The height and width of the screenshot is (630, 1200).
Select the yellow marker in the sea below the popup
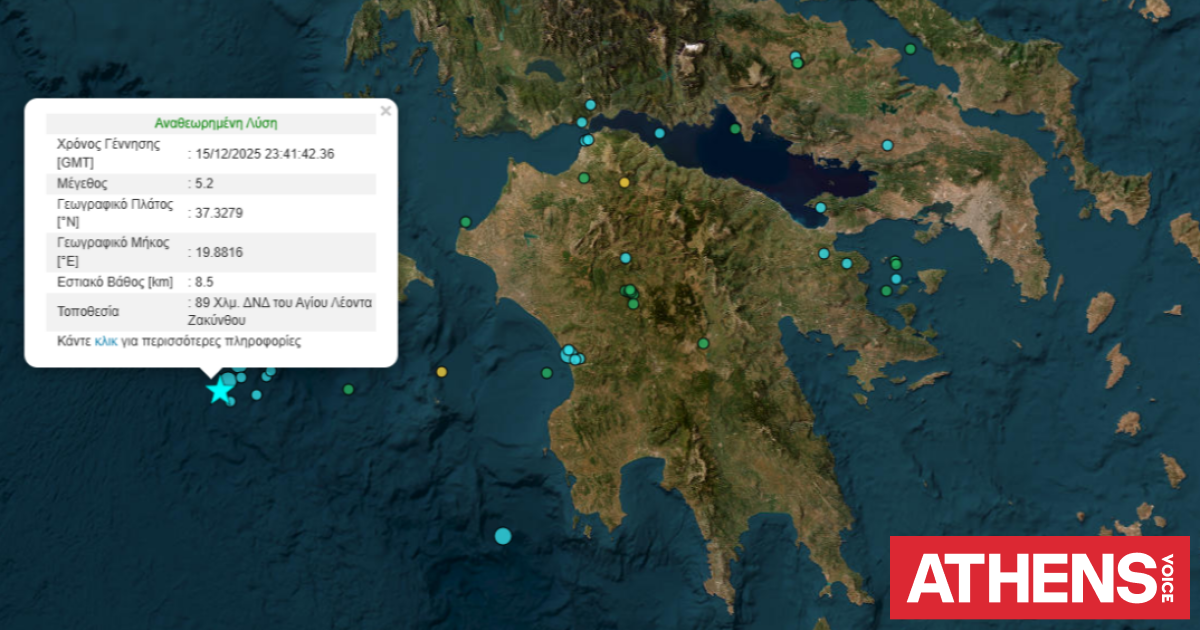[442, 372]
